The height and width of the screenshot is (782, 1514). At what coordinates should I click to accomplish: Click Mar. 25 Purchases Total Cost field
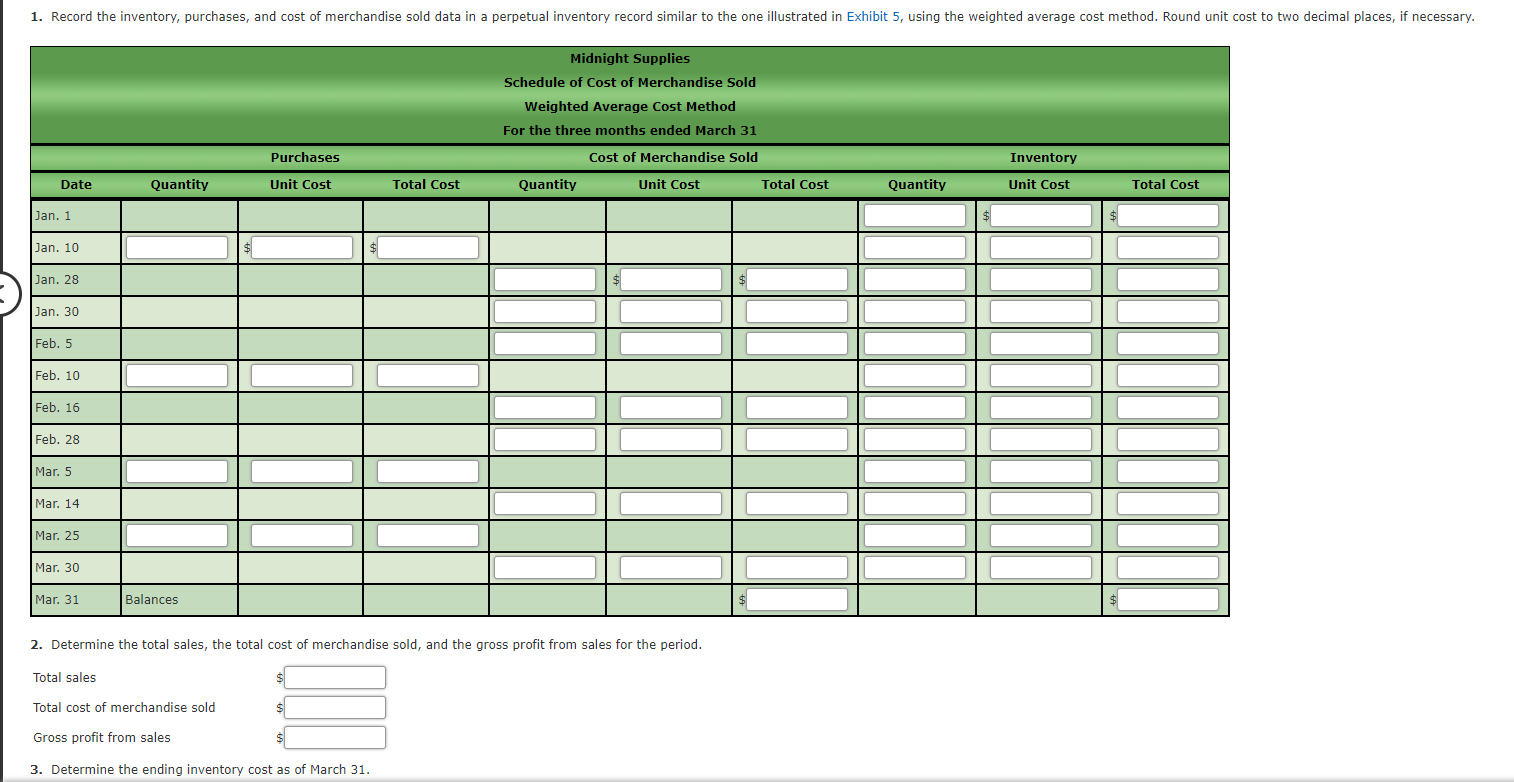pos(428,535)
